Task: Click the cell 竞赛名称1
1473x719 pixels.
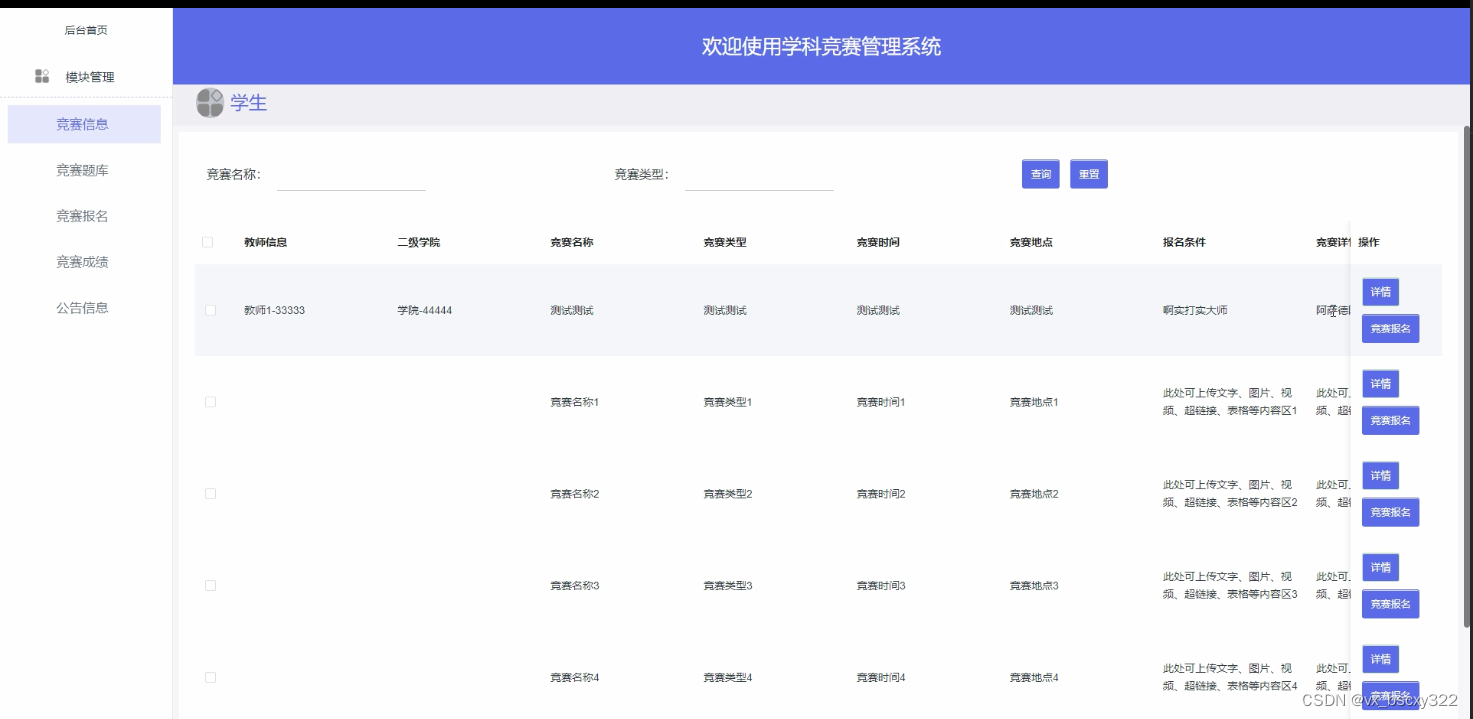Action: [x=575, y=402]
